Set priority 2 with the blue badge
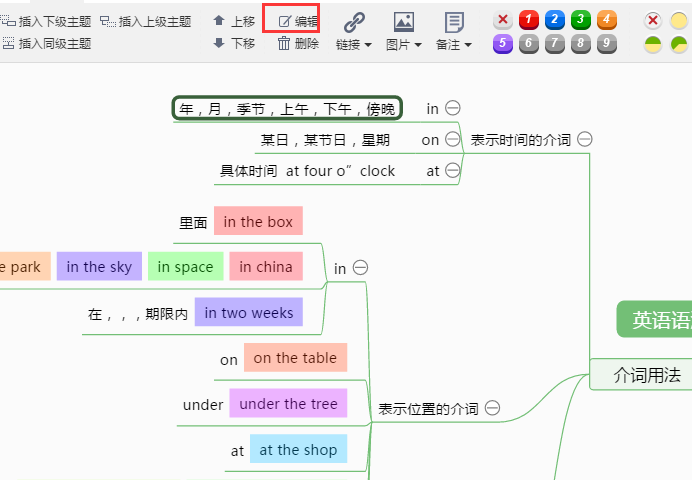The height and width of the screenshot is (480, 692). [x=555, y=20]
